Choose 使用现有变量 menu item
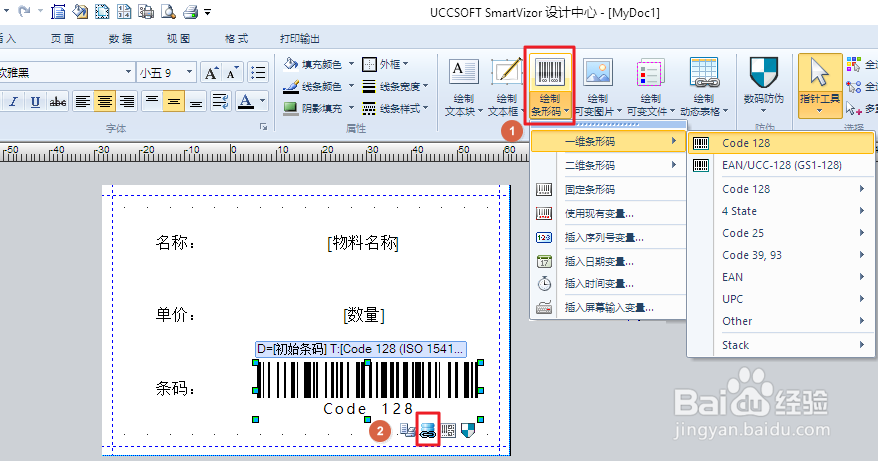Screen dimensions: 878x461 pyautogui.click(x=608, y=213)
